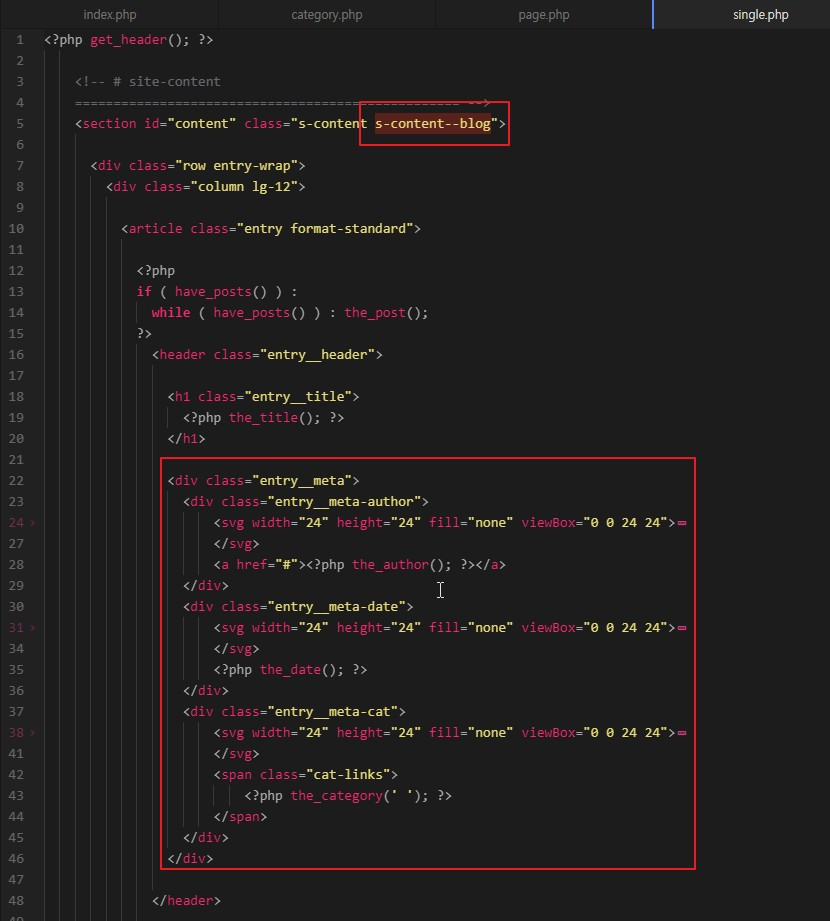Image resolution: width=830 pixels, height=921 pixels.
Task: Click have_posts() in the if statement
Action: [x=221, y=291]
